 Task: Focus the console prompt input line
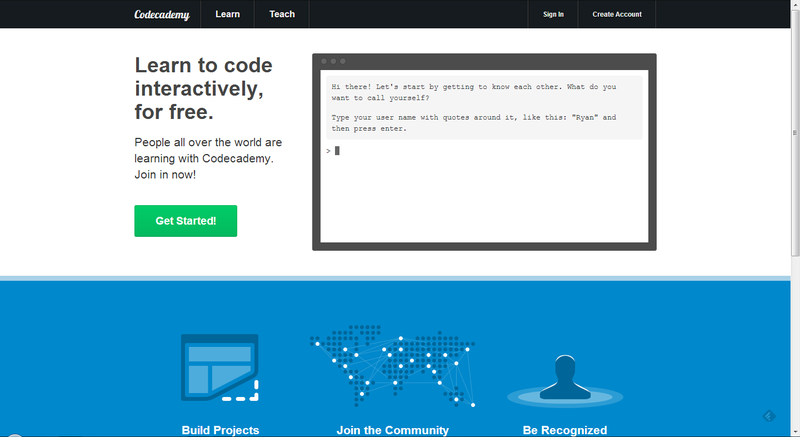[x=484, y=151]
